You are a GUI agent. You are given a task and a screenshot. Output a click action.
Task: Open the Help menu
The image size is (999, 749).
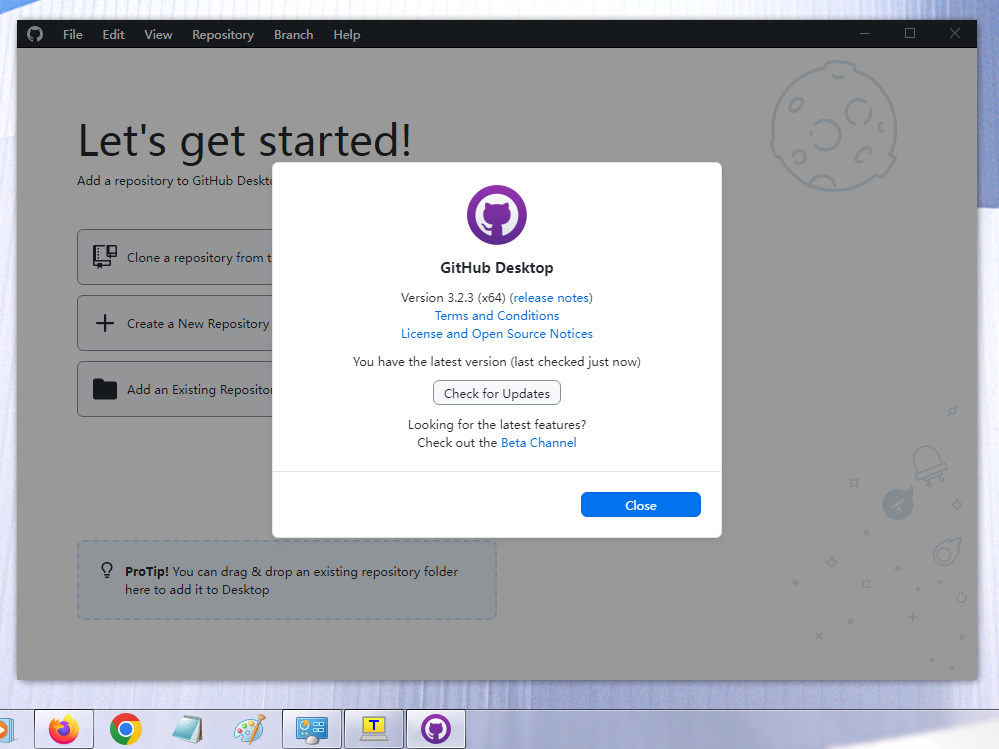[x=347, y=34]
